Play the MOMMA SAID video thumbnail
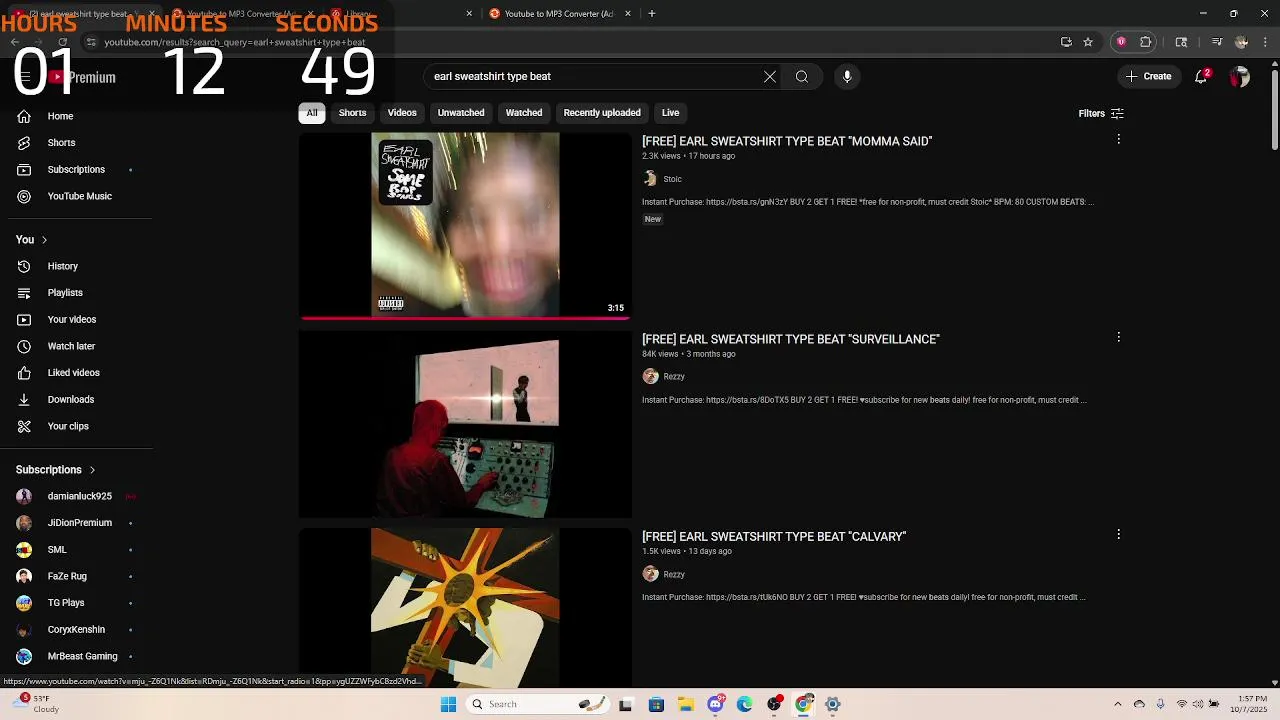 click(x=465, y=226)
